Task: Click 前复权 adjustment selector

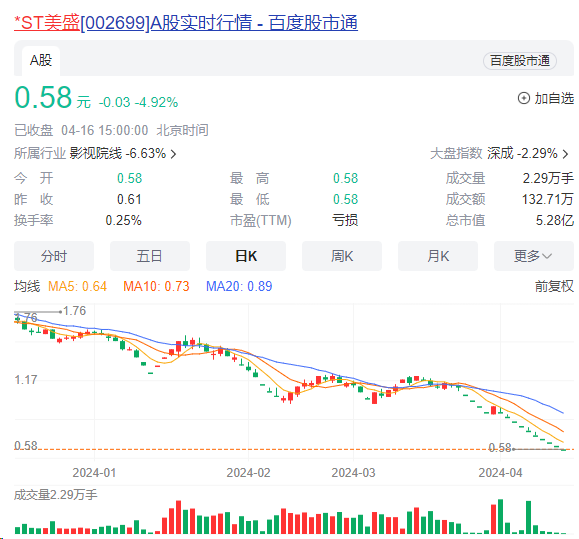Action: 554,286
